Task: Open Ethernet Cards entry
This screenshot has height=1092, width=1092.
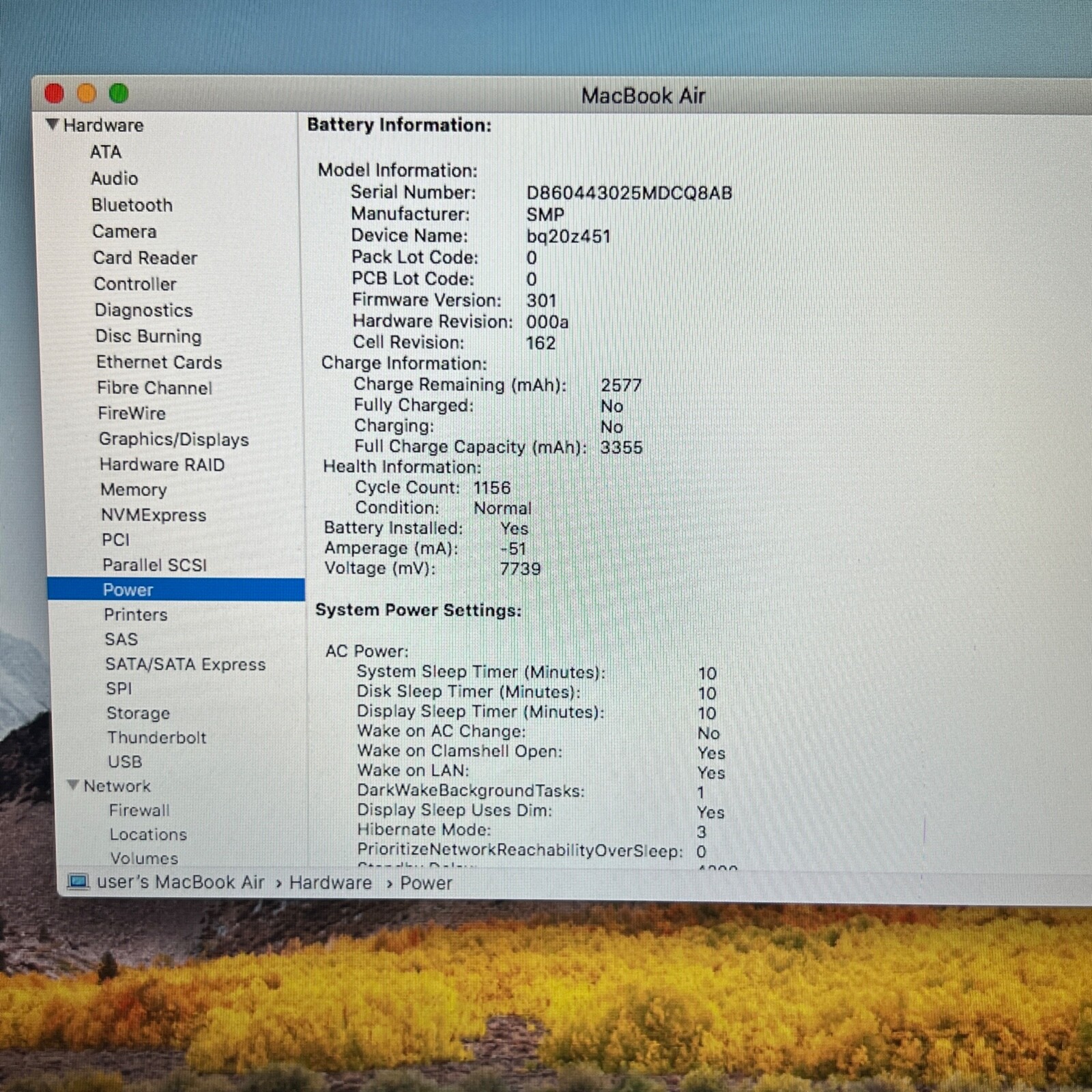Action: (159, 362)
